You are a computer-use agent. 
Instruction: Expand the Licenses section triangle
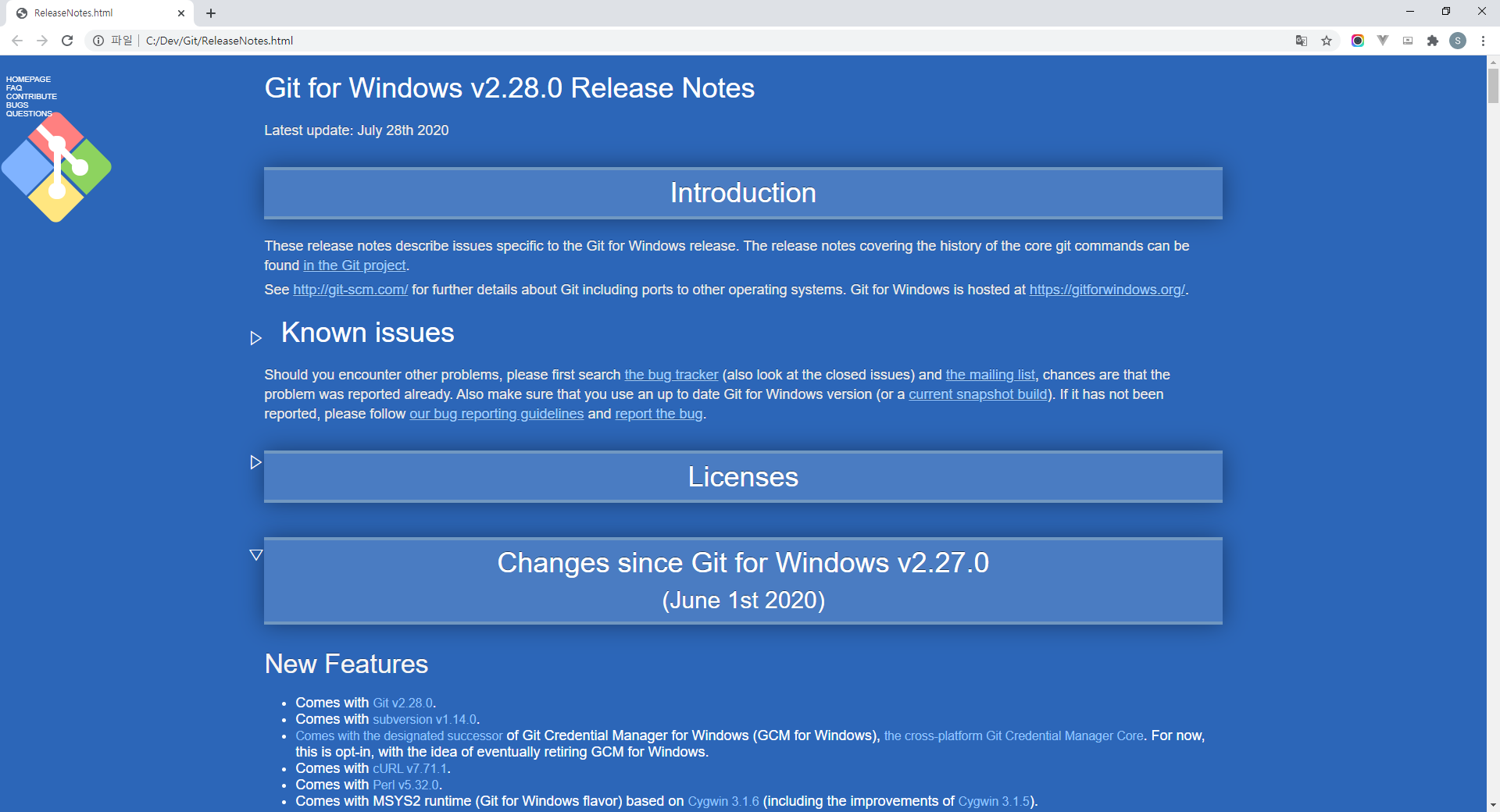pyautogui.click(x=255, y=462)
